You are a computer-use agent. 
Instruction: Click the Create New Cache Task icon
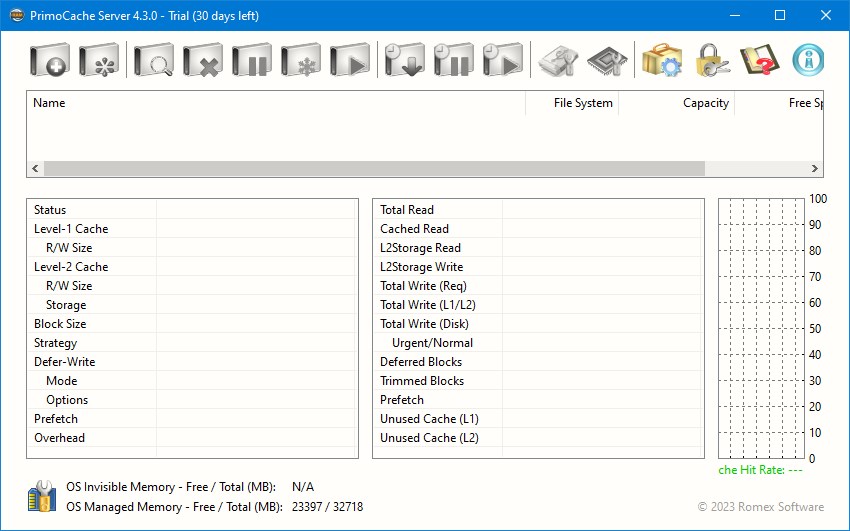tap(50, 60)
